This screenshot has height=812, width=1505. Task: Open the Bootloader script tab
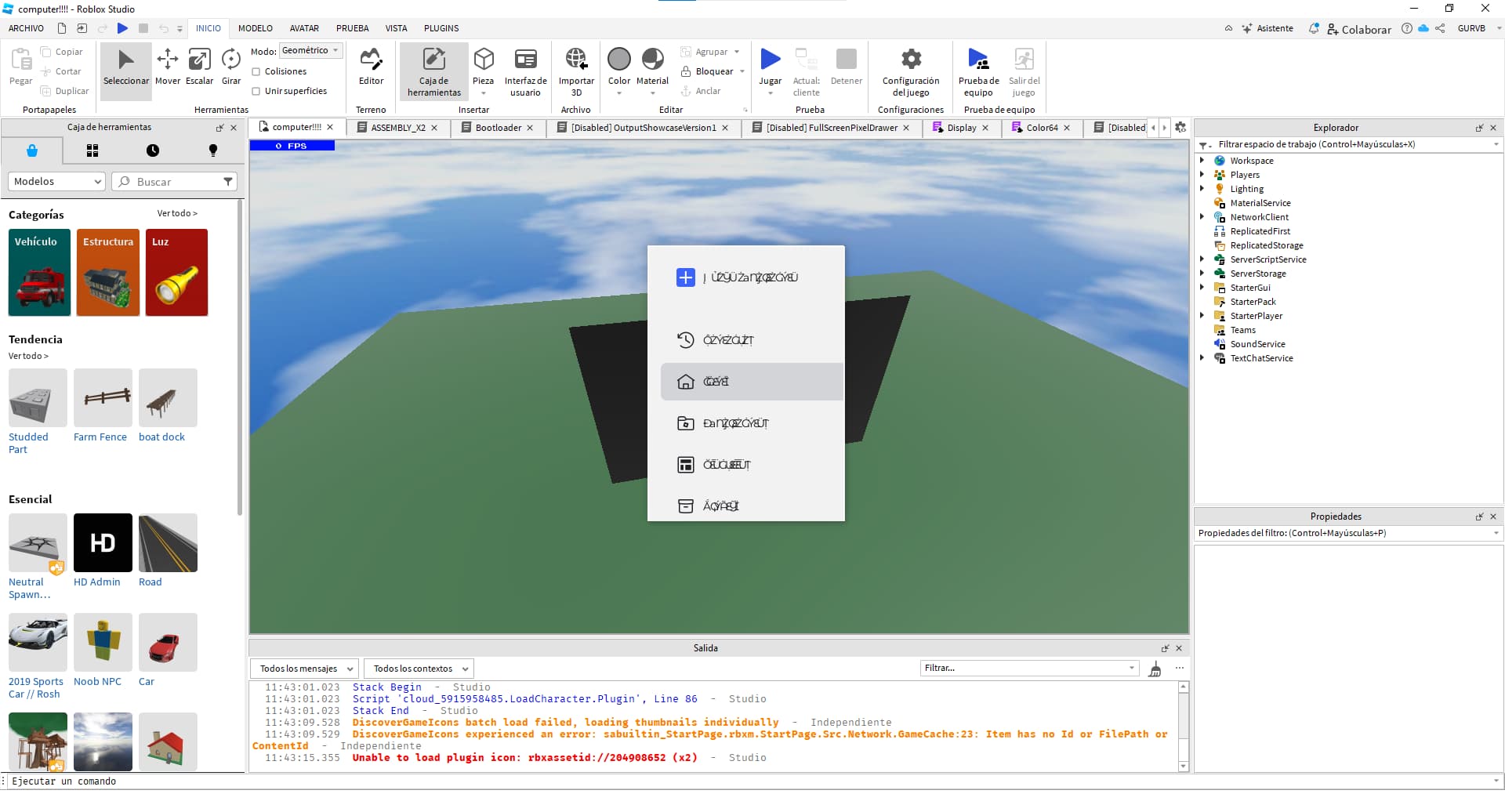point(496,127)
